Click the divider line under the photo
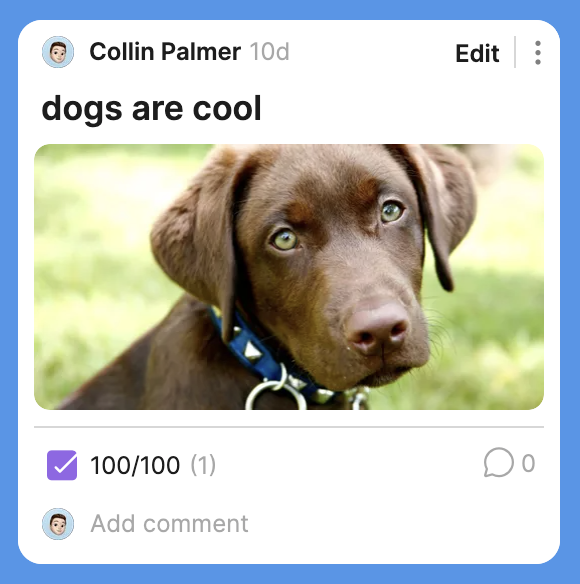580x584 pixels. click(x=289, y=427)
